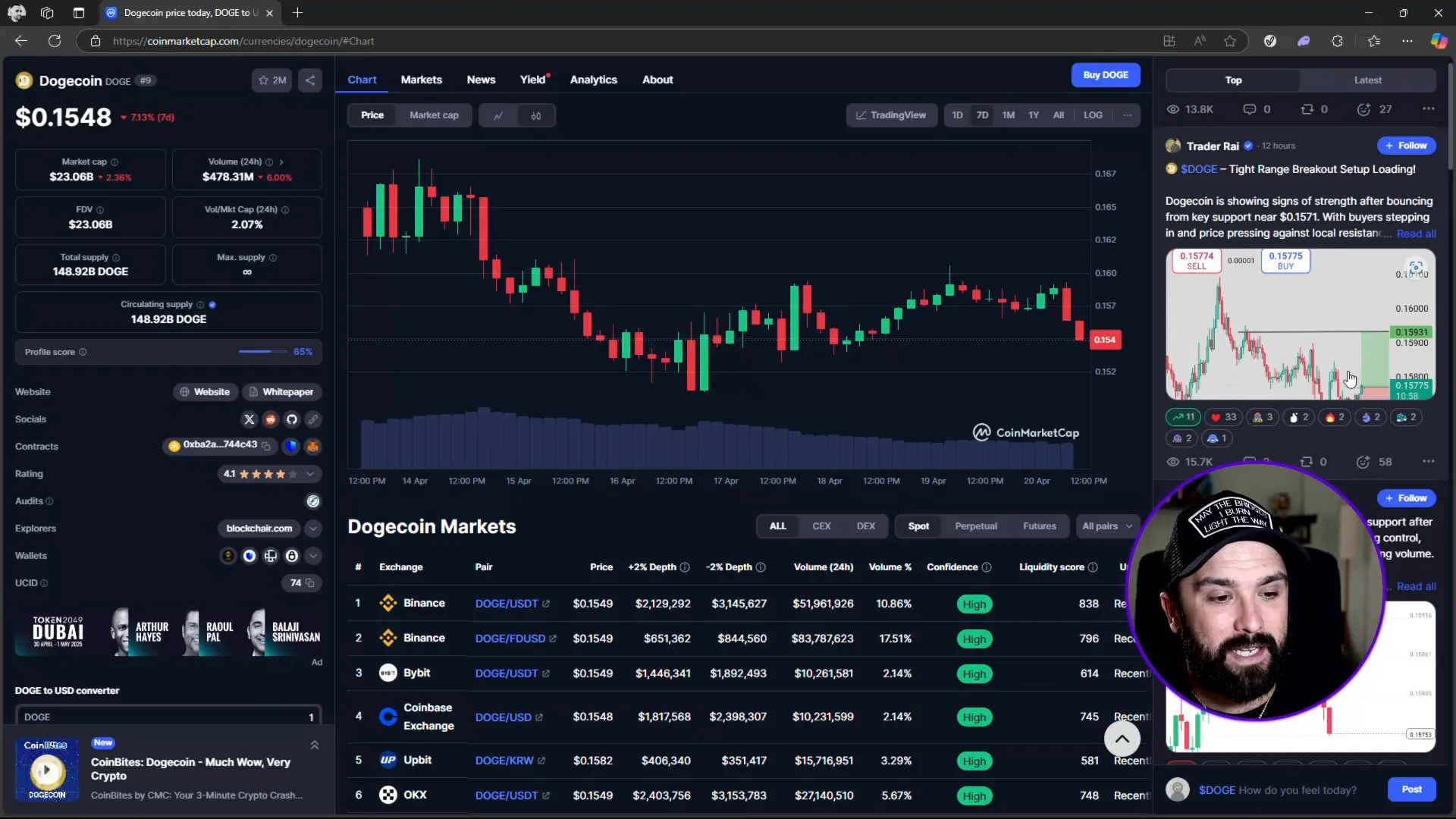This screenshot has height=819, width=1456.
Task: Open the Yield tab
Action: (x=533, y=80)
